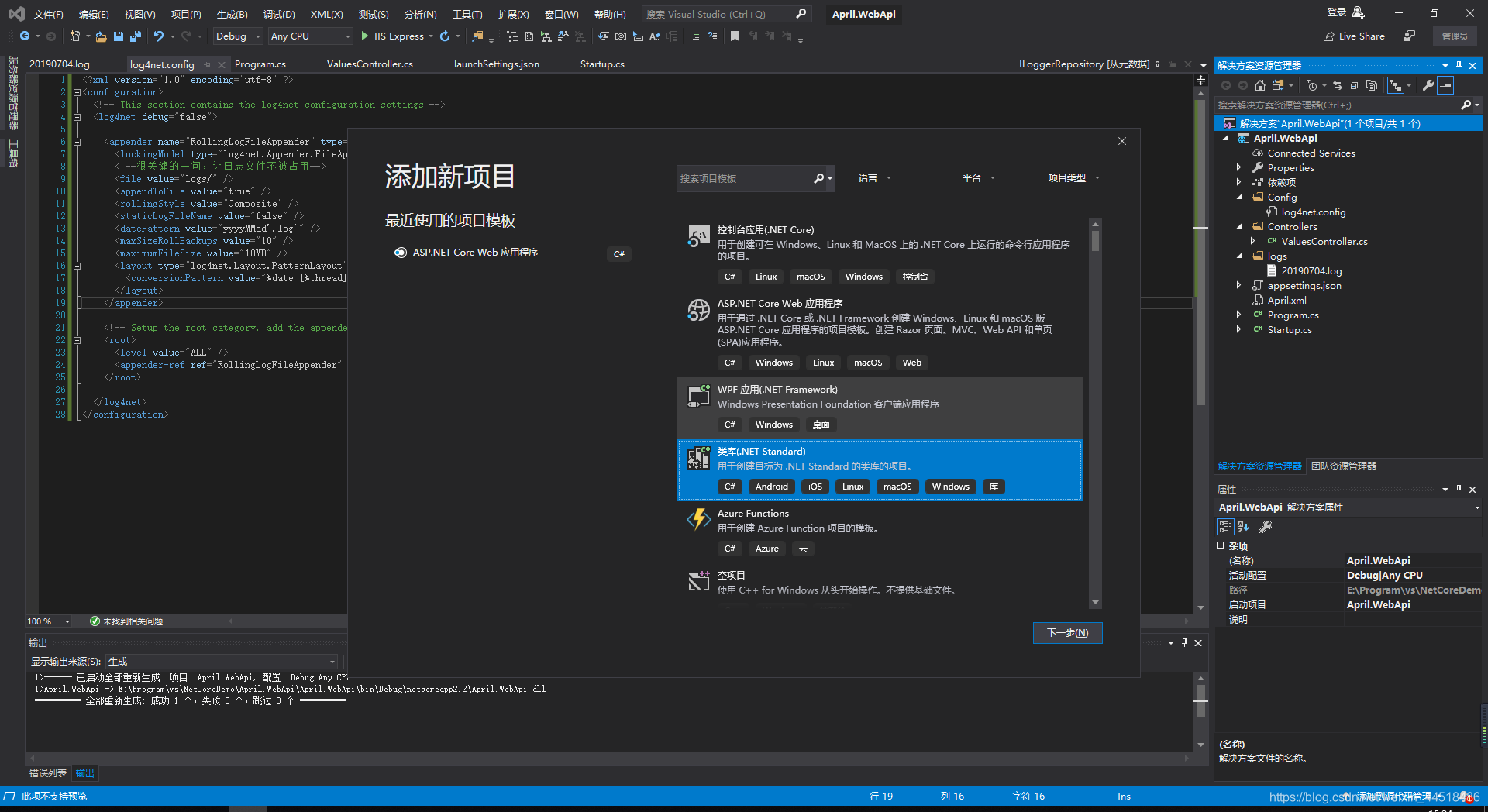The width and height of the screenshot is (1488, 812).
Task: Click the editor split window icon above scrollbar
Action: point(1200,80)
